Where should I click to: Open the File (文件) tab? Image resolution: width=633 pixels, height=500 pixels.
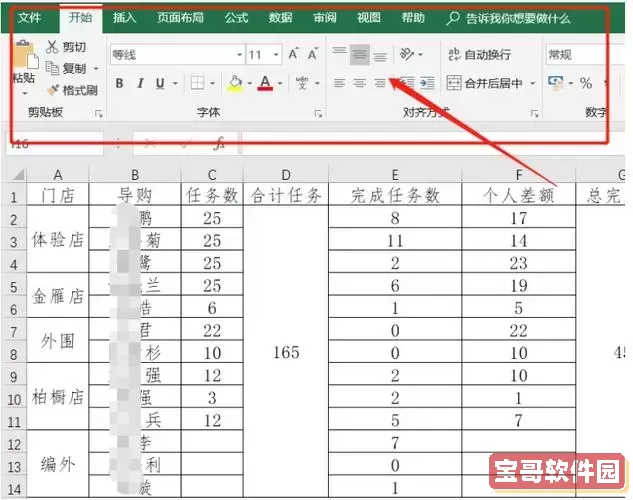click(x=29, y=18)
